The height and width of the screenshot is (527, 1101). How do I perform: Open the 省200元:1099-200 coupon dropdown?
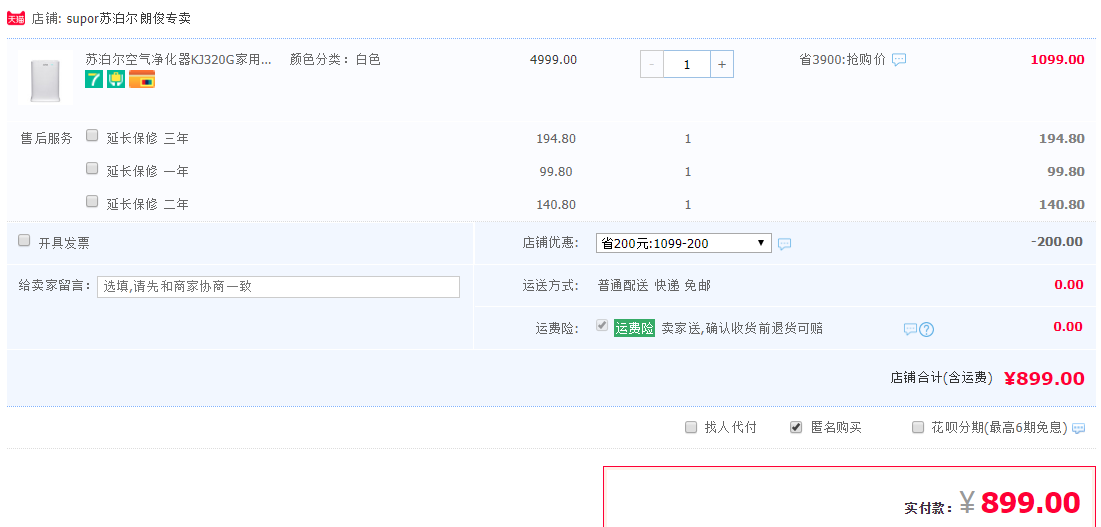[683, 243]
